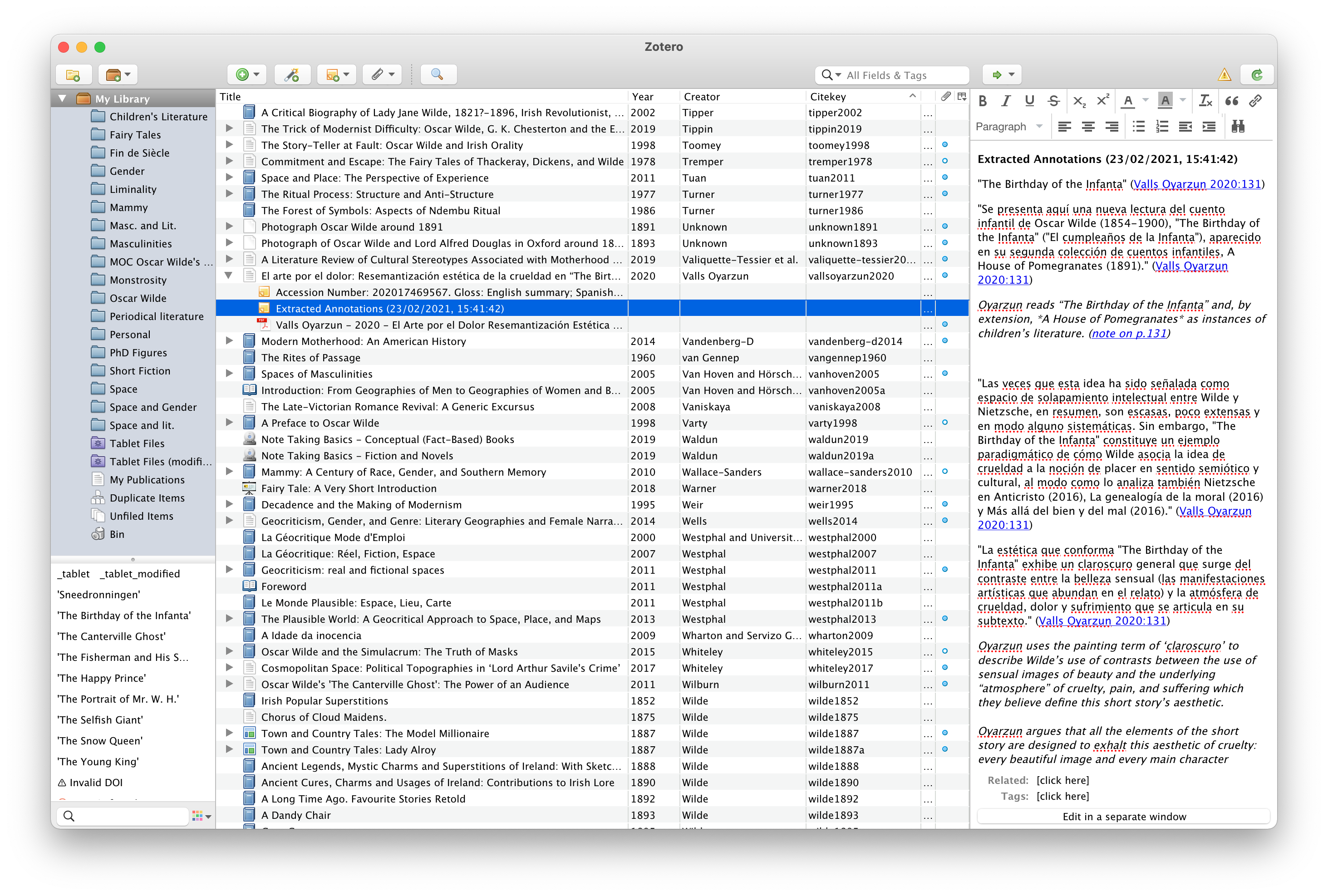The width and height of the screenshot is (1328, 896).
Task: Click the New Collection icon
Action: (x=73, y=75)
